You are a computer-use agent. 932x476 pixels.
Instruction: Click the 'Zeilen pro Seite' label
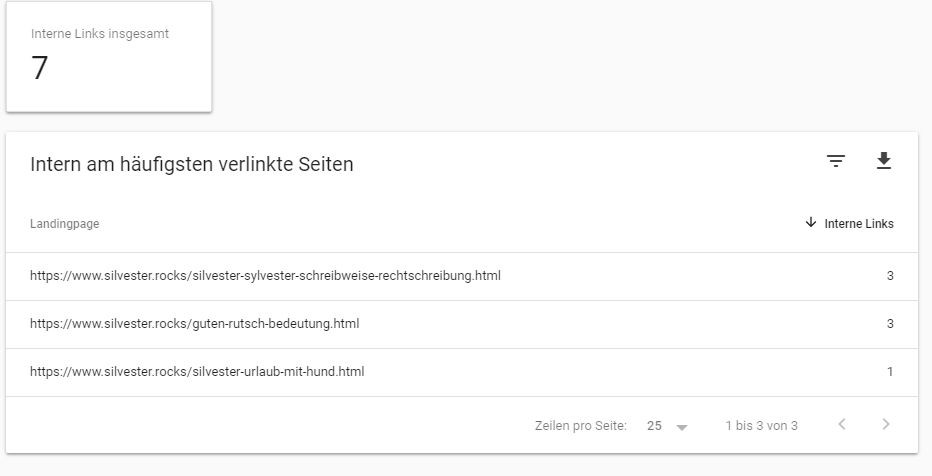tap(580, 426)
